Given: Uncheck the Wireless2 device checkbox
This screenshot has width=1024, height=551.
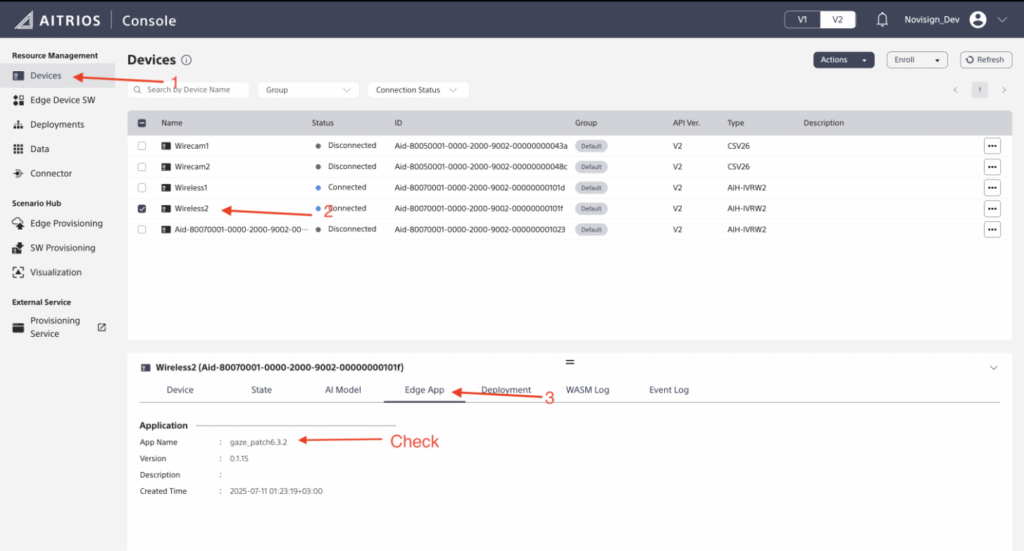Looking at the screenshot, I should click(142, 209).
